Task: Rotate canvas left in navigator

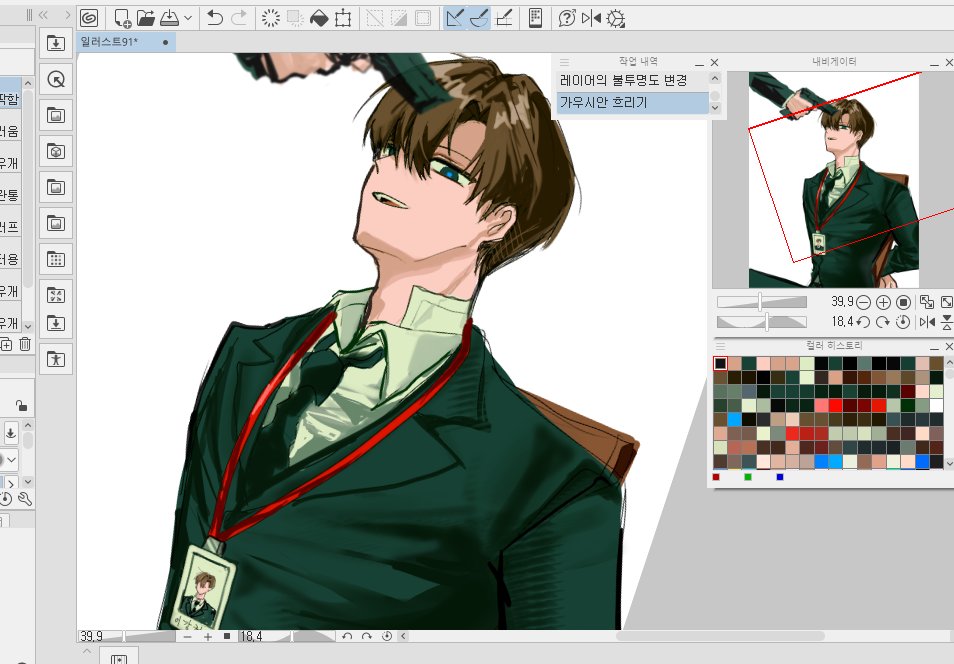Action: coord(863,322)
